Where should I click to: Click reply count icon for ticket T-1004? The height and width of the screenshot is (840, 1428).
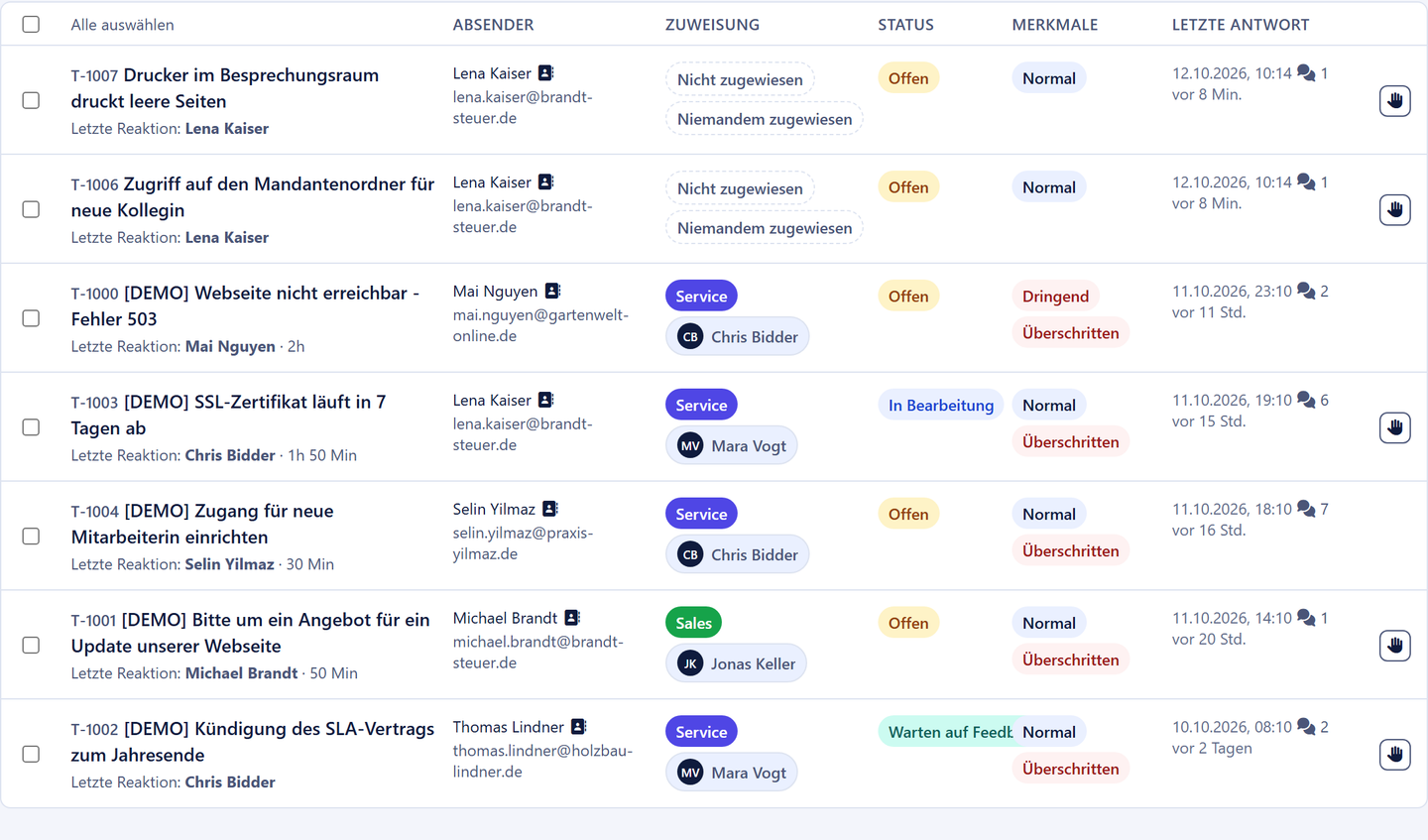tap(1306, 509)
